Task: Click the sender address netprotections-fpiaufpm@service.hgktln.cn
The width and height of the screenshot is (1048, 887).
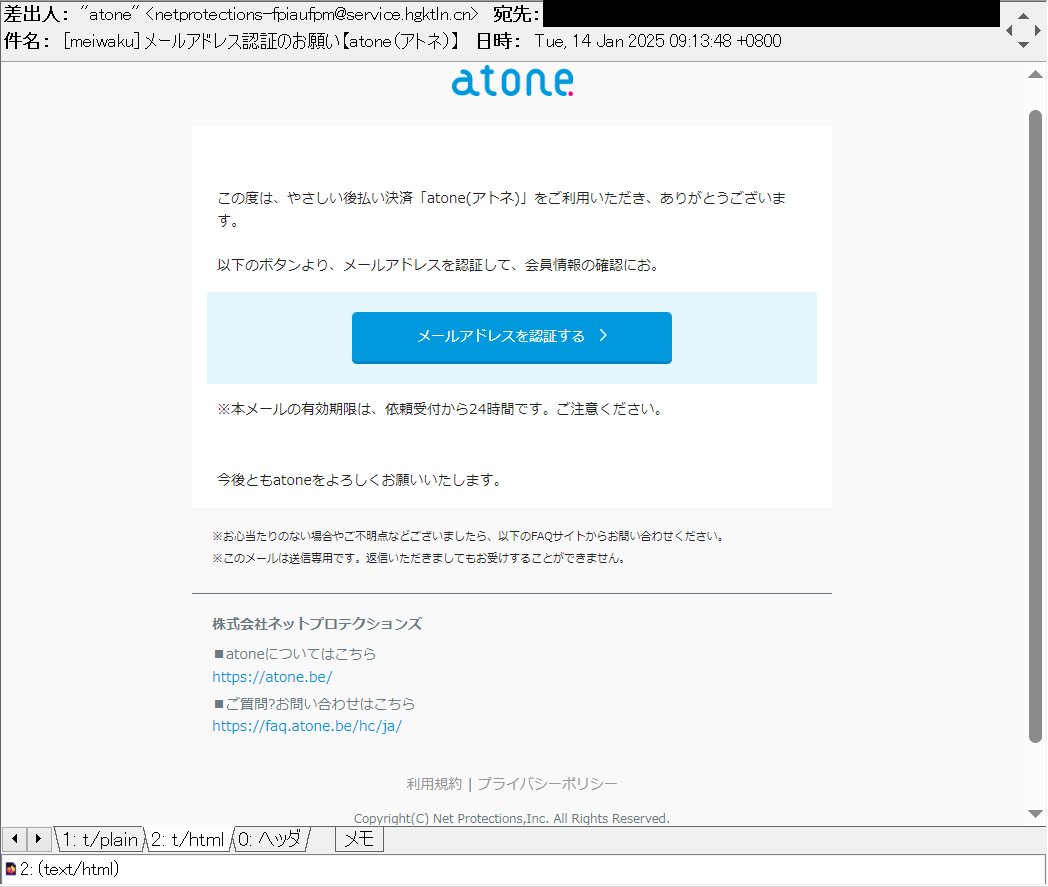Action: (x=312, y=14)
